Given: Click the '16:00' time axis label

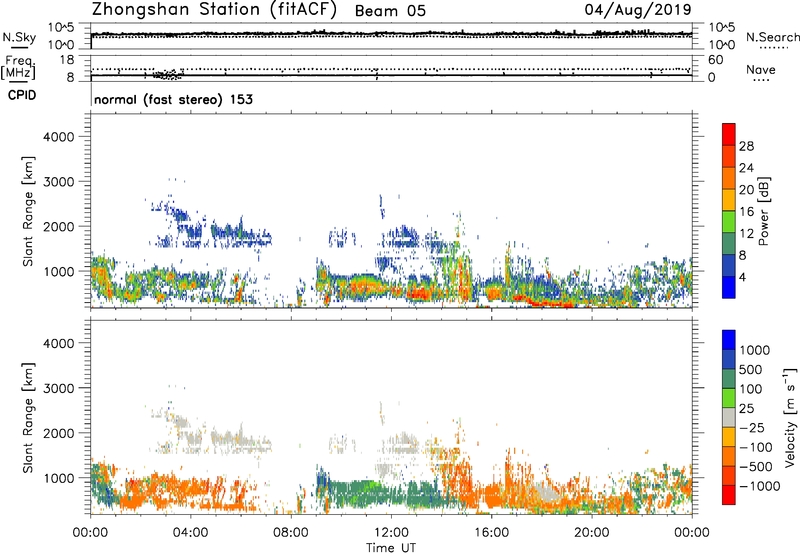Looking at the screenshot, I should pos(491,533).
